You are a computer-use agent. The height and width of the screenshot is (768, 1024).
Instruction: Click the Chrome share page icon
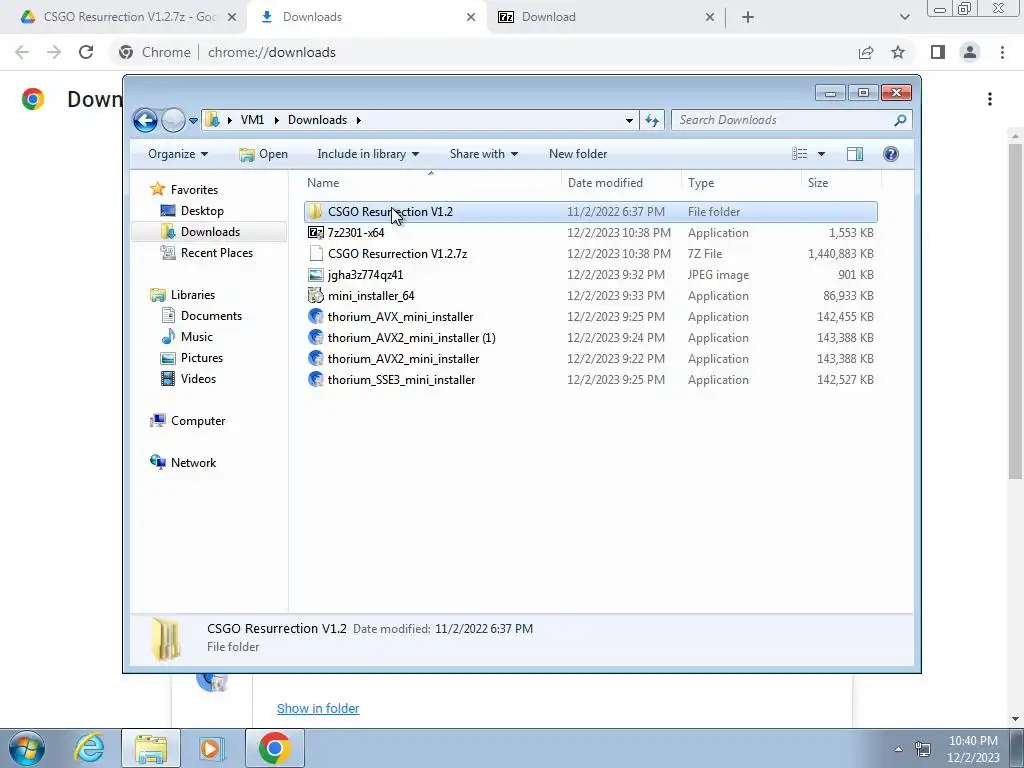click(x=866, y=52)
